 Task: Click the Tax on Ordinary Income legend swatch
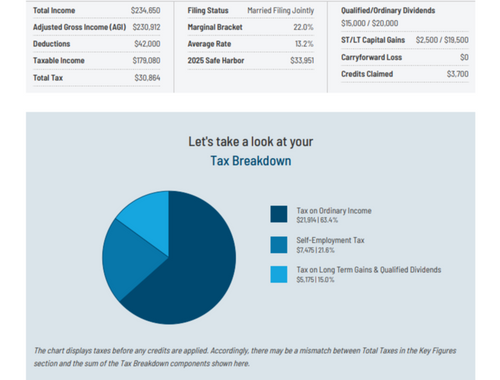(279, 214)
